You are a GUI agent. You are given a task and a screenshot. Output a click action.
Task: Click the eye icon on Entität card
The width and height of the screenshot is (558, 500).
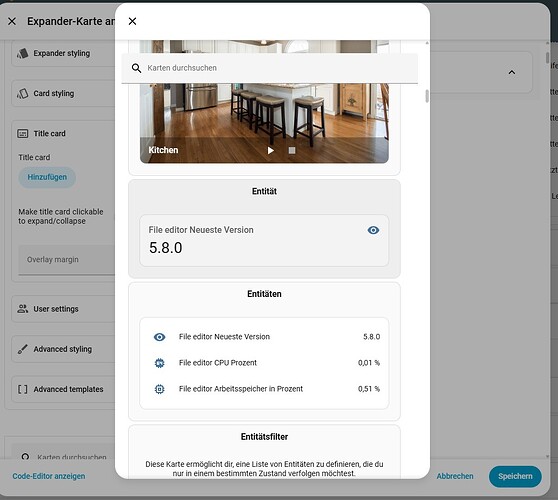pyautogui.click(x=373, y=230)
